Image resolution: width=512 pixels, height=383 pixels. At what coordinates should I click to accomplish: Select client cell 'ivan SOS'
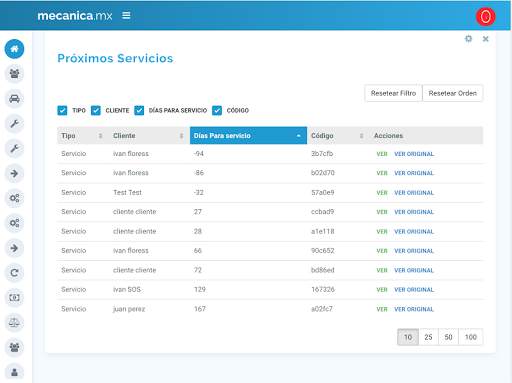coord(127,289)
